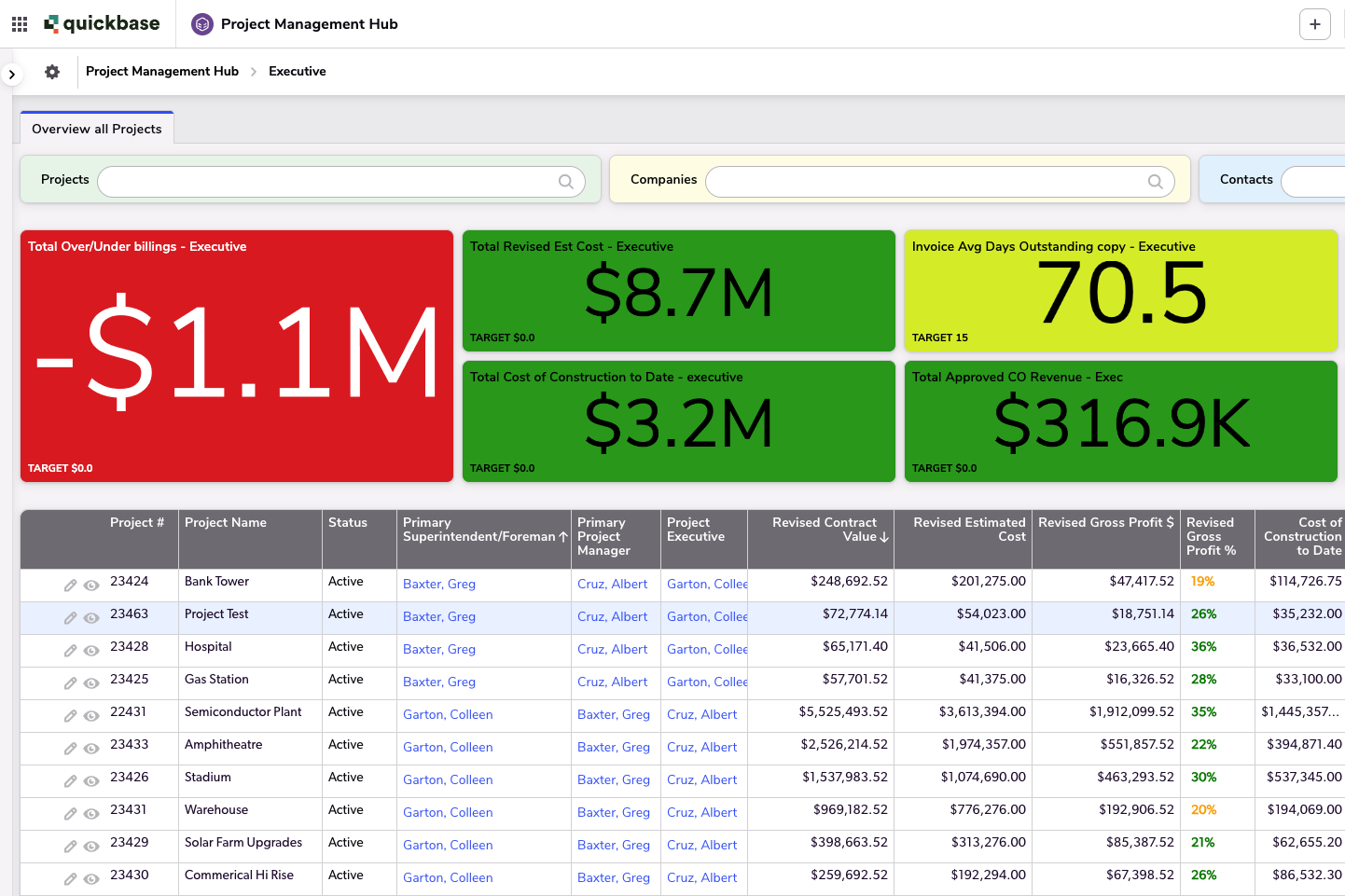Click the red Total Over/Under billings tile

click(237, 356)
